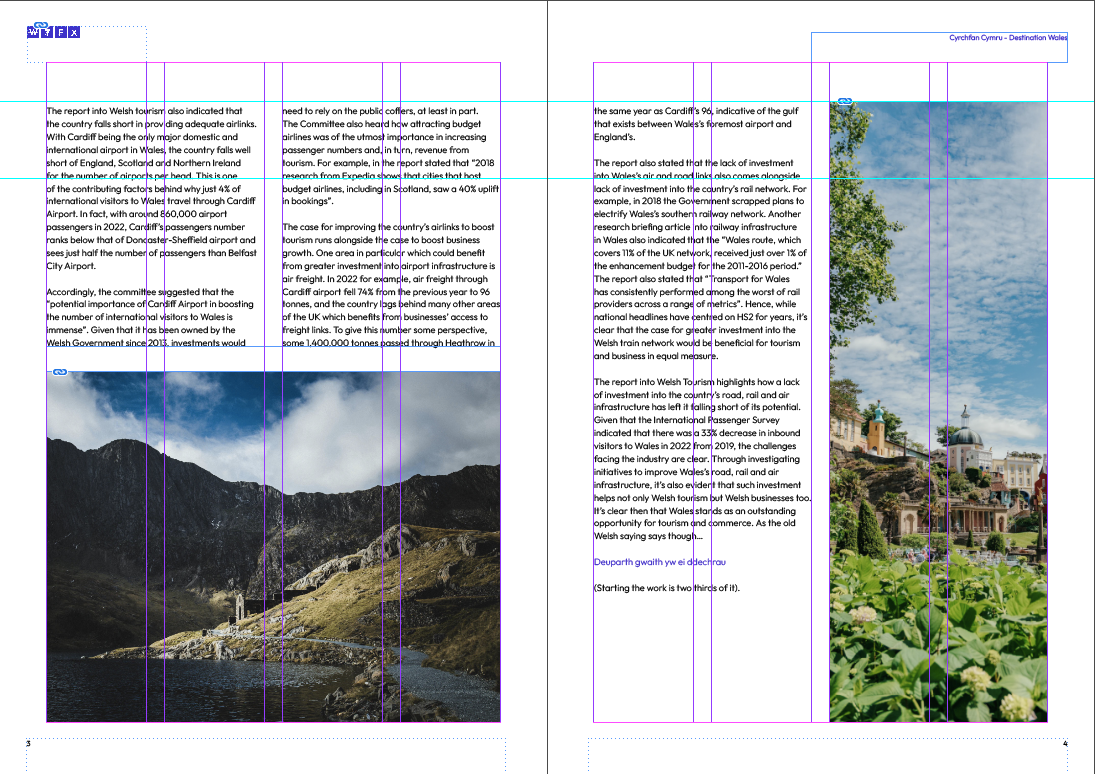Click the link badge on the mountain lake photo
Screen dimensions: 1095x774
click(60, 372)
